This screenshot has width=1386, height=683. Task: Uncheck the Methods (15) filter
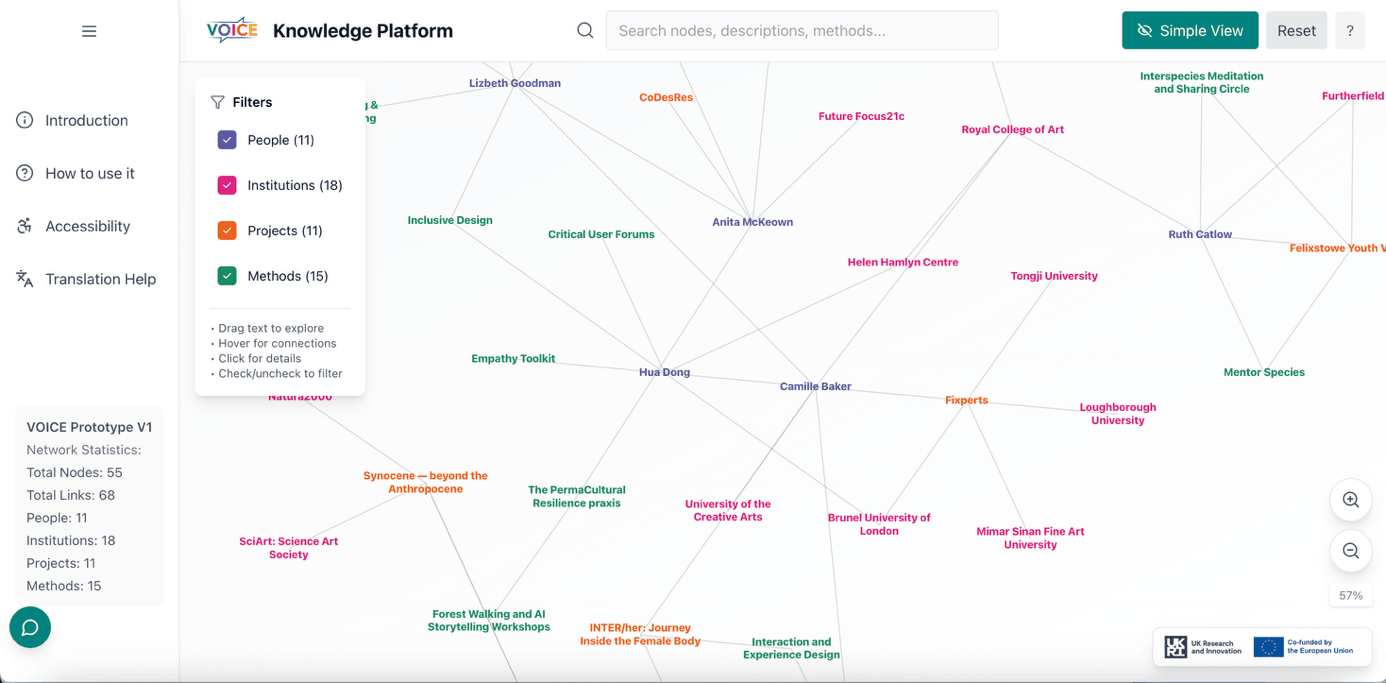[x=227, y=276]
